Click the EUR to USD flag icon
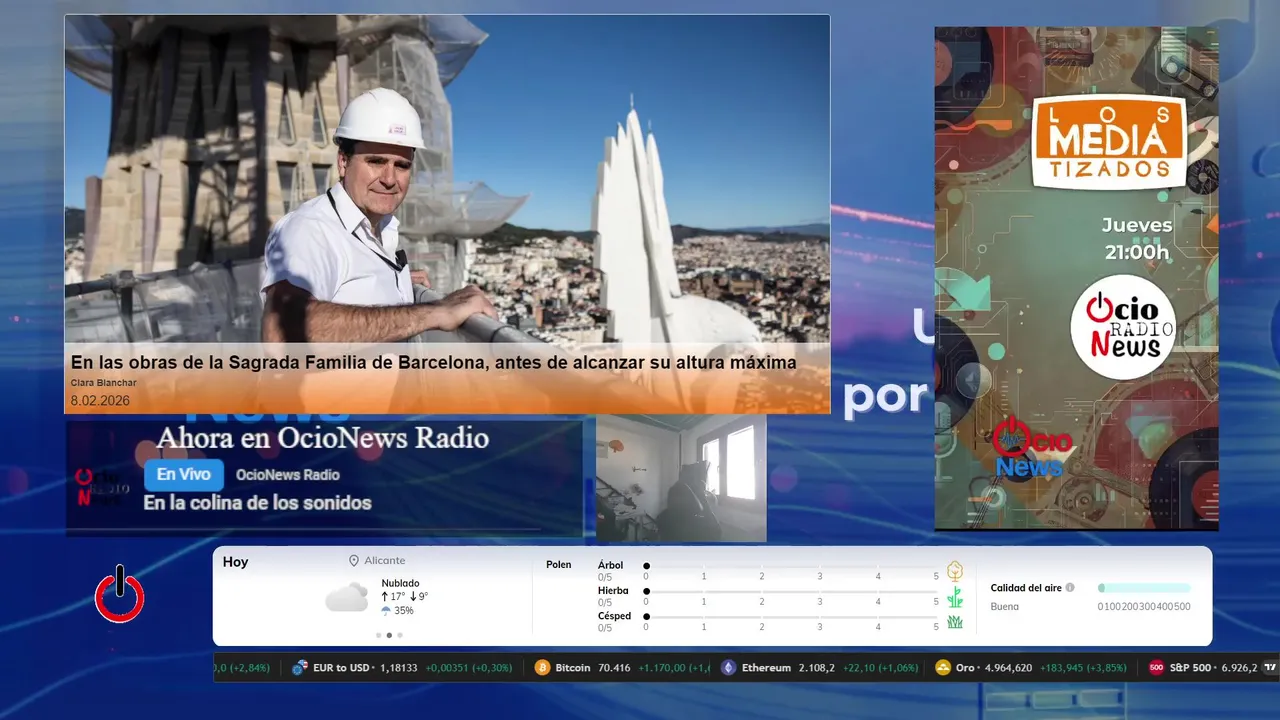The image size is (1280, 720). pyautogui.click(x=299, y=668)
